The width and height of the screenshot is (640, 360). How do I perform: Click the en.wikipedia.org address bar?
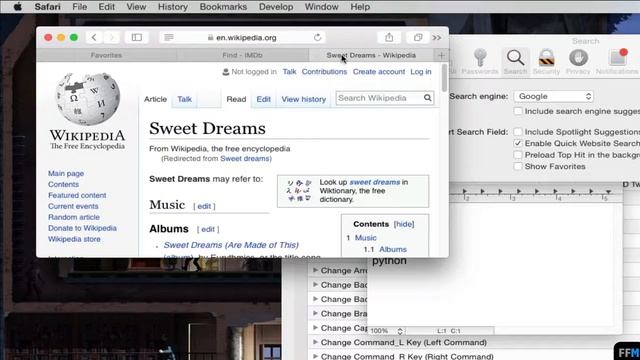tap(243, 38)
